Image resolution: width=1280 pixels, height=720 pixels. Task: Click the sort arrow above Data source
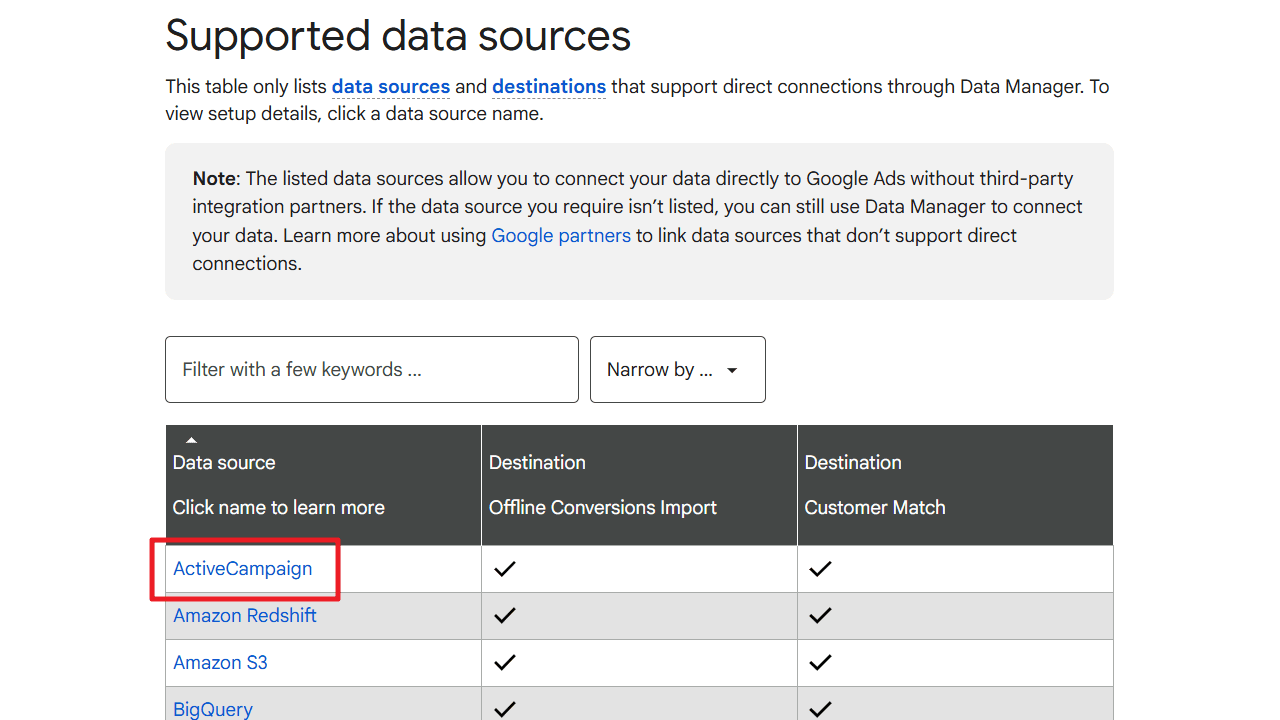pyautogui.click(x=191, y=440)
